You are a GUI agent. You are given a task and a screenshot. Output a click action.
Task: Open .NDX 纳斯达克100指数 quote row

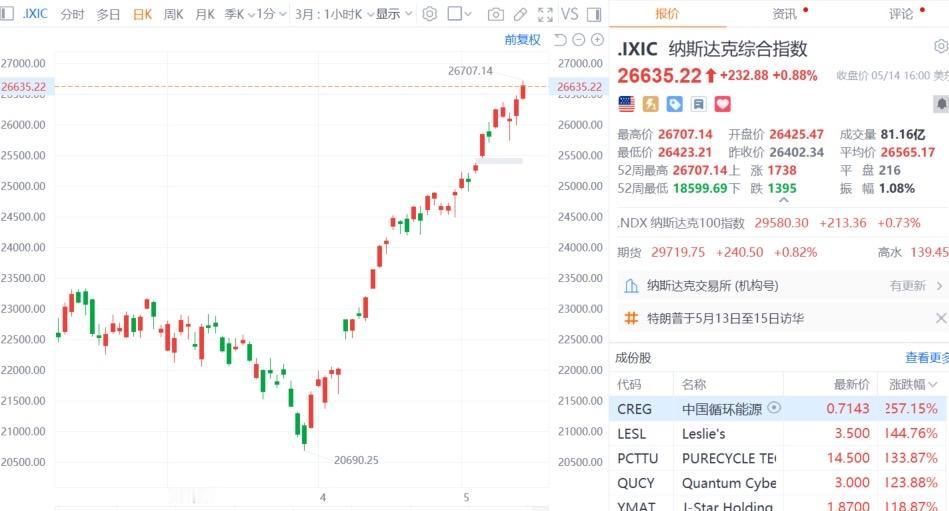coord(781,223)
